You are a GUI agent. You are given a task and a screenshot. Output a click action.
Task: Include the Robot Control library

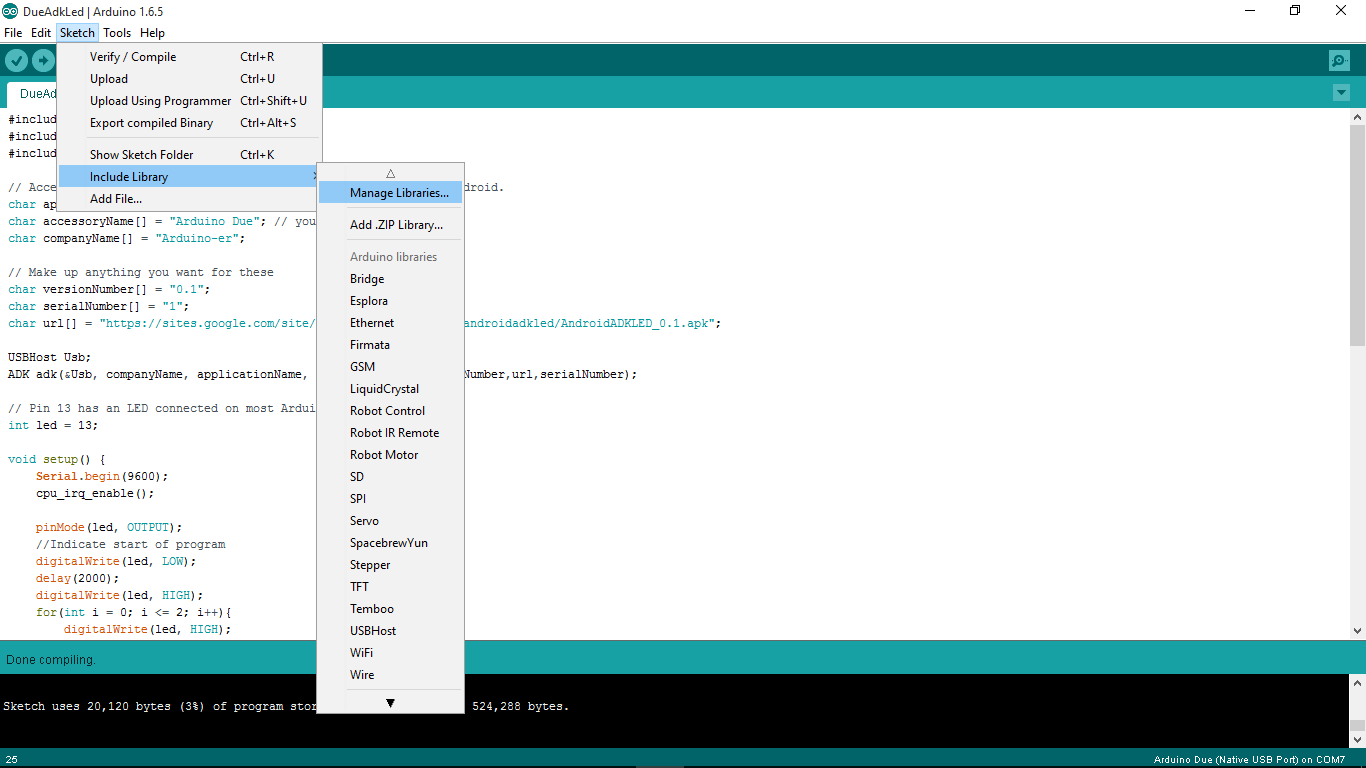click(390, 411)
